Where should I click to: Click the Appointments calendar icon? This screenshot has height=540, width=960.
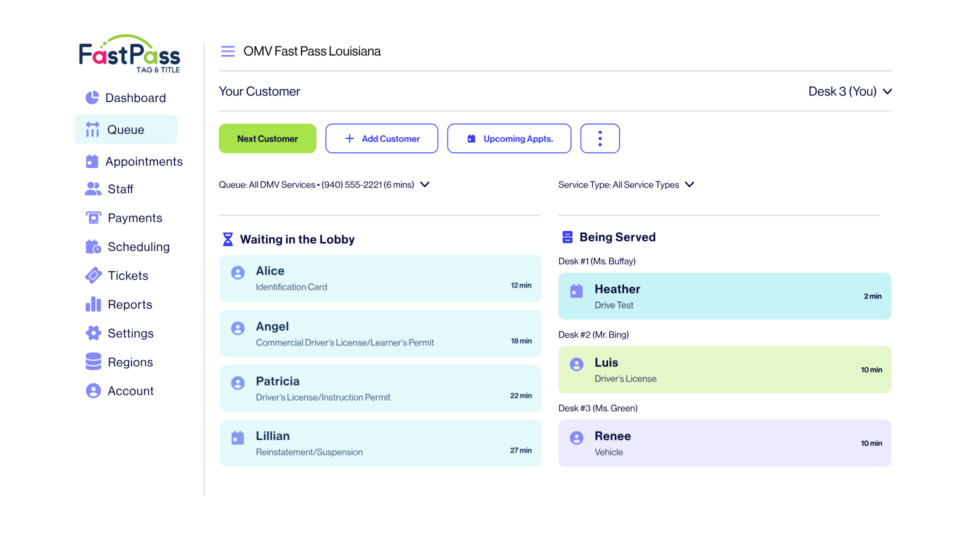(x=92, y=161)
